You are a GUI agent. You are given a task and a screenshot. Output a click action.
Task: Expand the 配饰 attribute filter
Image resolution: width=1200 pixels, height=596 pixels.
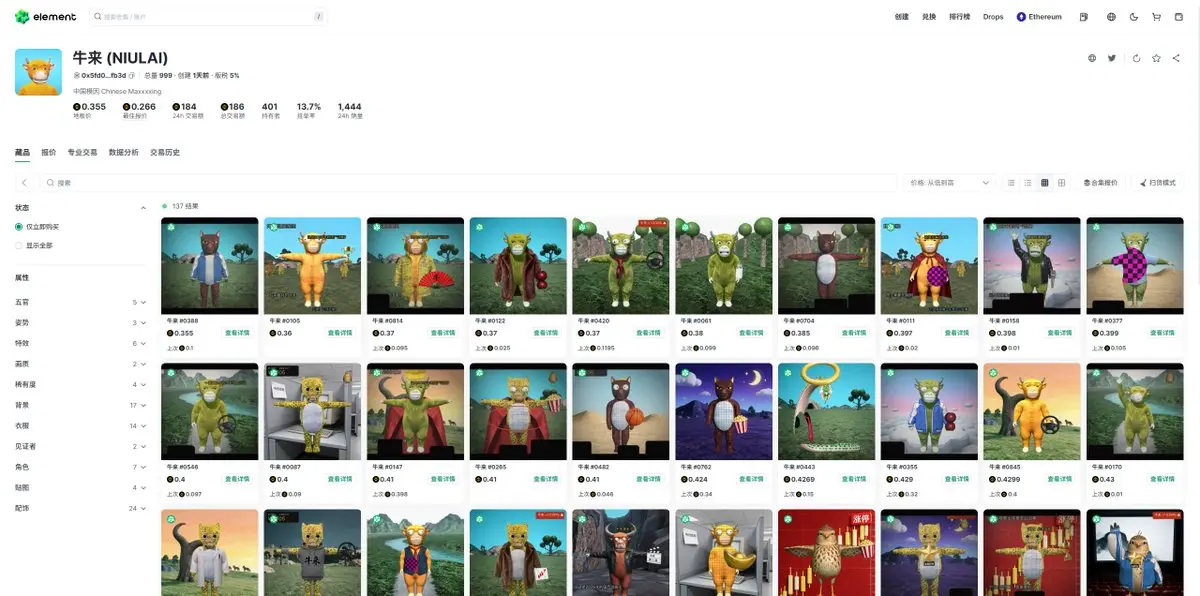[x=80, y=508]
